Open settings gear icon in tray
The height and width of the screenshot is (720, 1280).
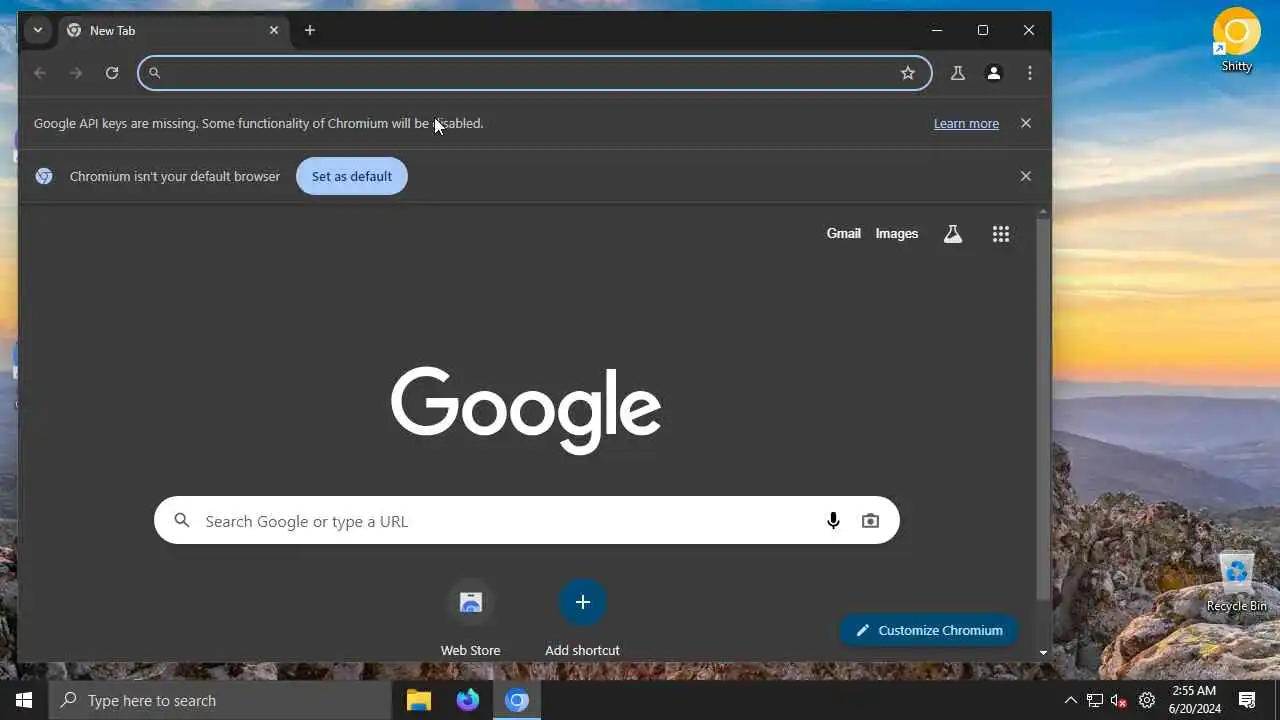1147,700
